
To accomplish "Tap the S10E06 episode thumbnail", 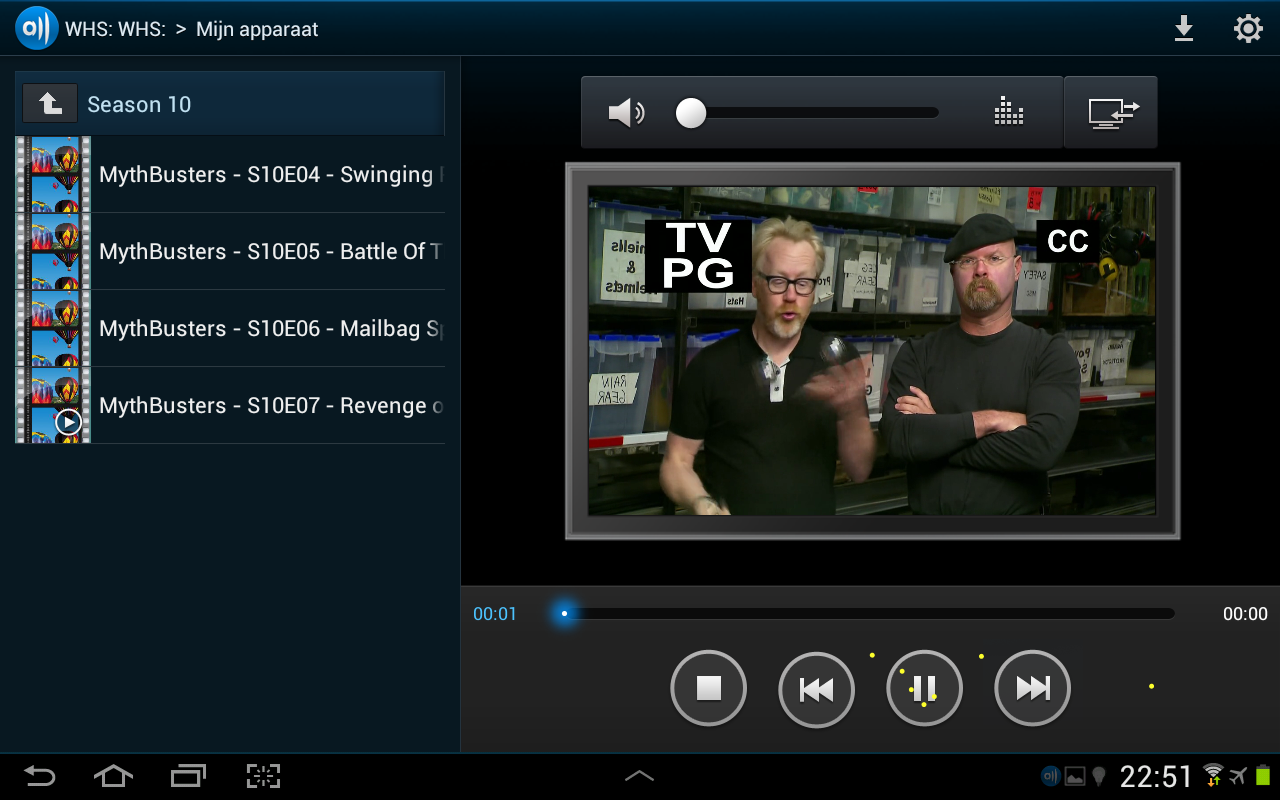I will point(53,329).
